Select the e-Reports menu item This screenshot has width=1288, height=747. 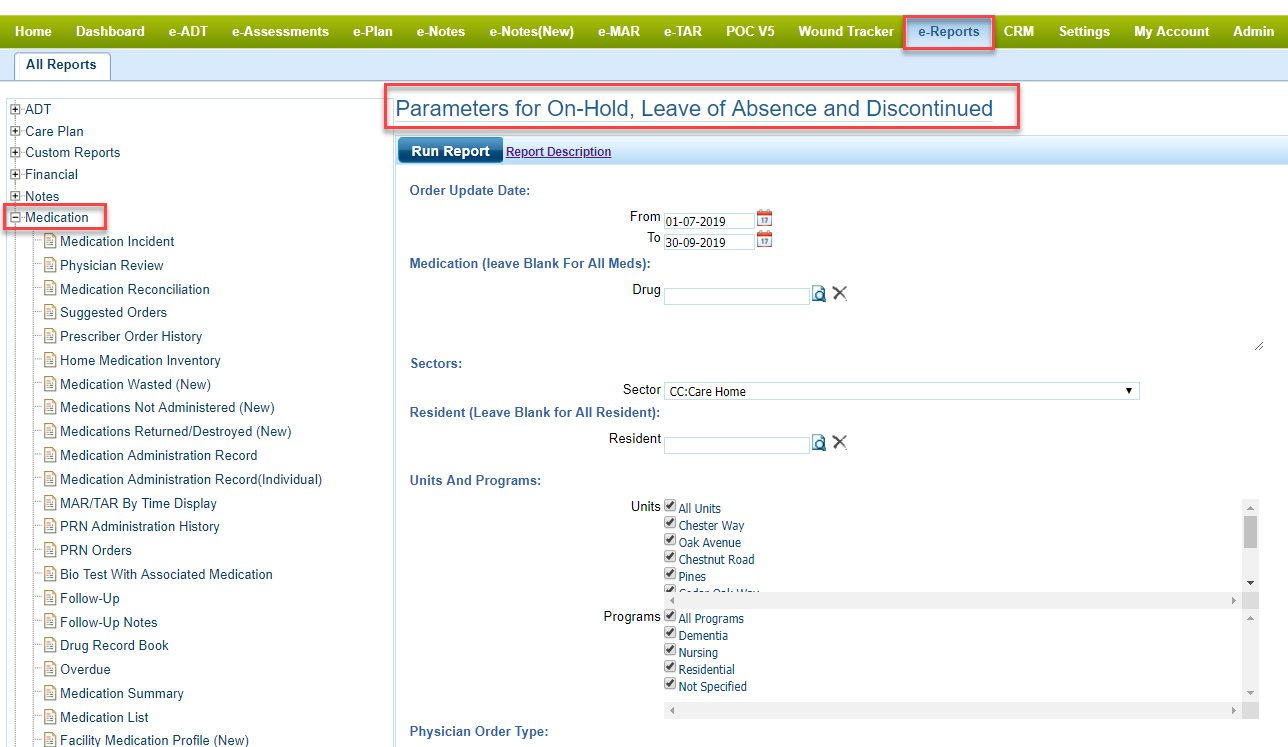(x=948, y=31)
